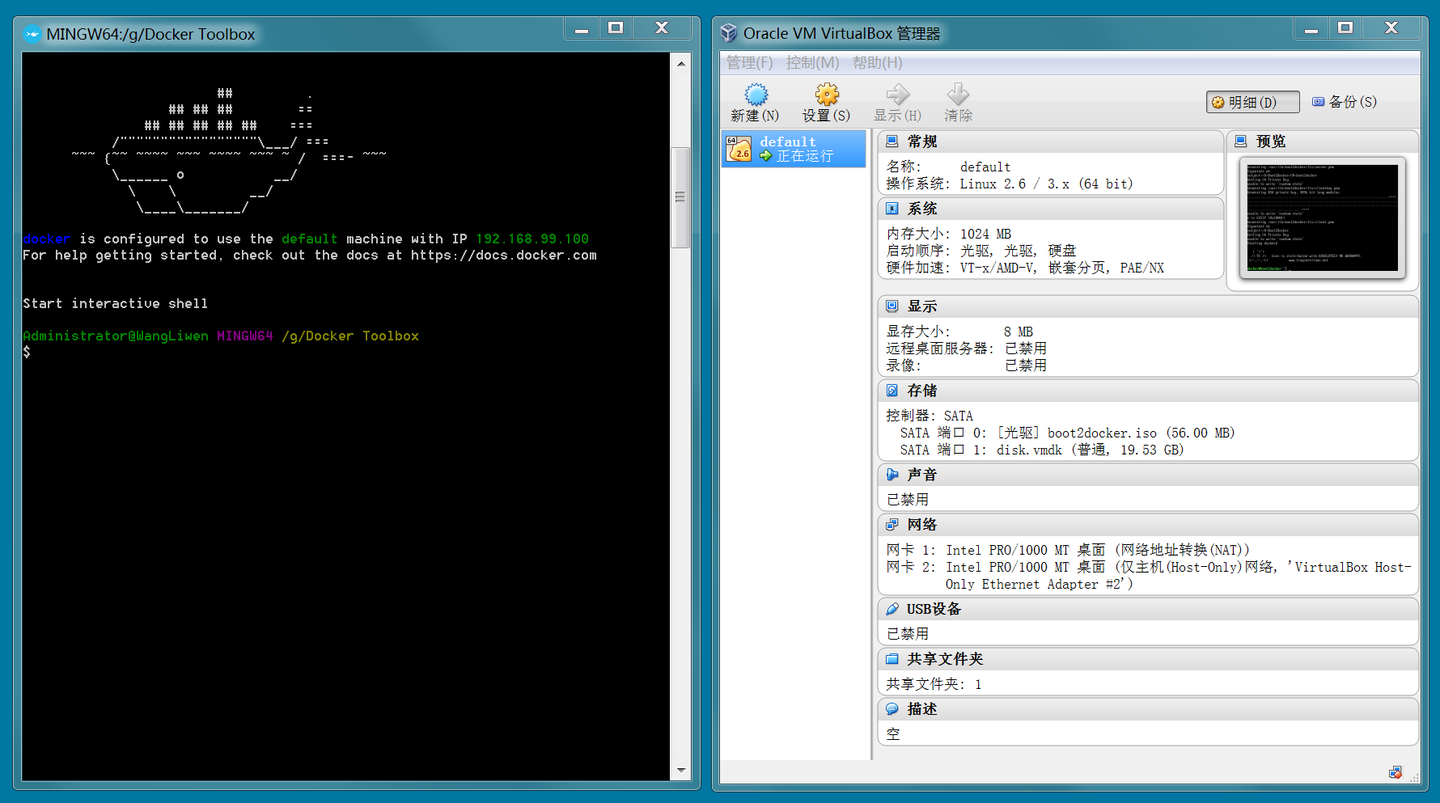The width and height of the screenshot is (1440, 803).
Task: Click the video memory 8 MB value
Action: click(x=1018, y=332)
